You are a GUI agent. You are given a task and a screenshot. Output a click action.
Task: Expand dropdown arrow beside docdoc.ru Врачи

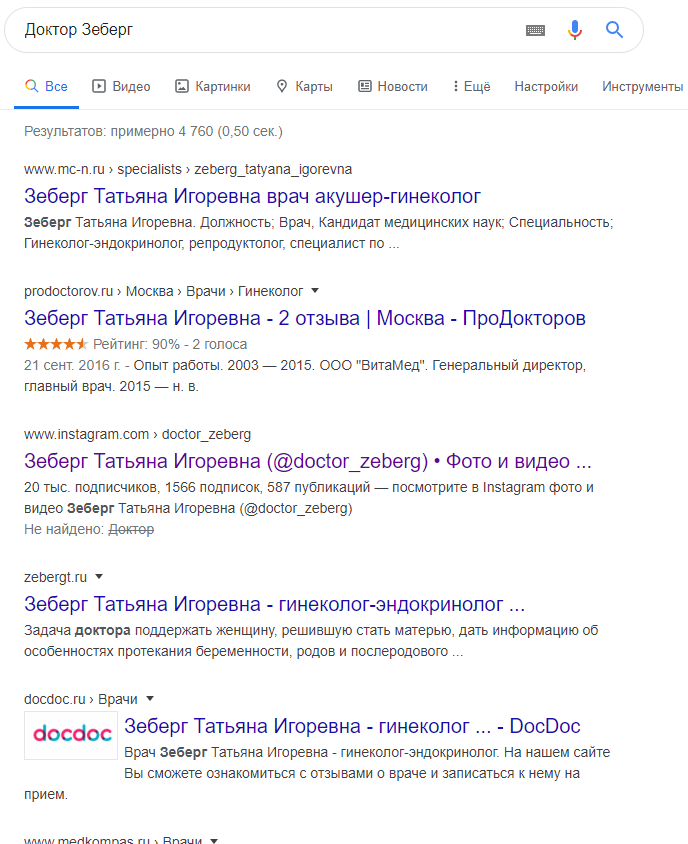(150, 699)
